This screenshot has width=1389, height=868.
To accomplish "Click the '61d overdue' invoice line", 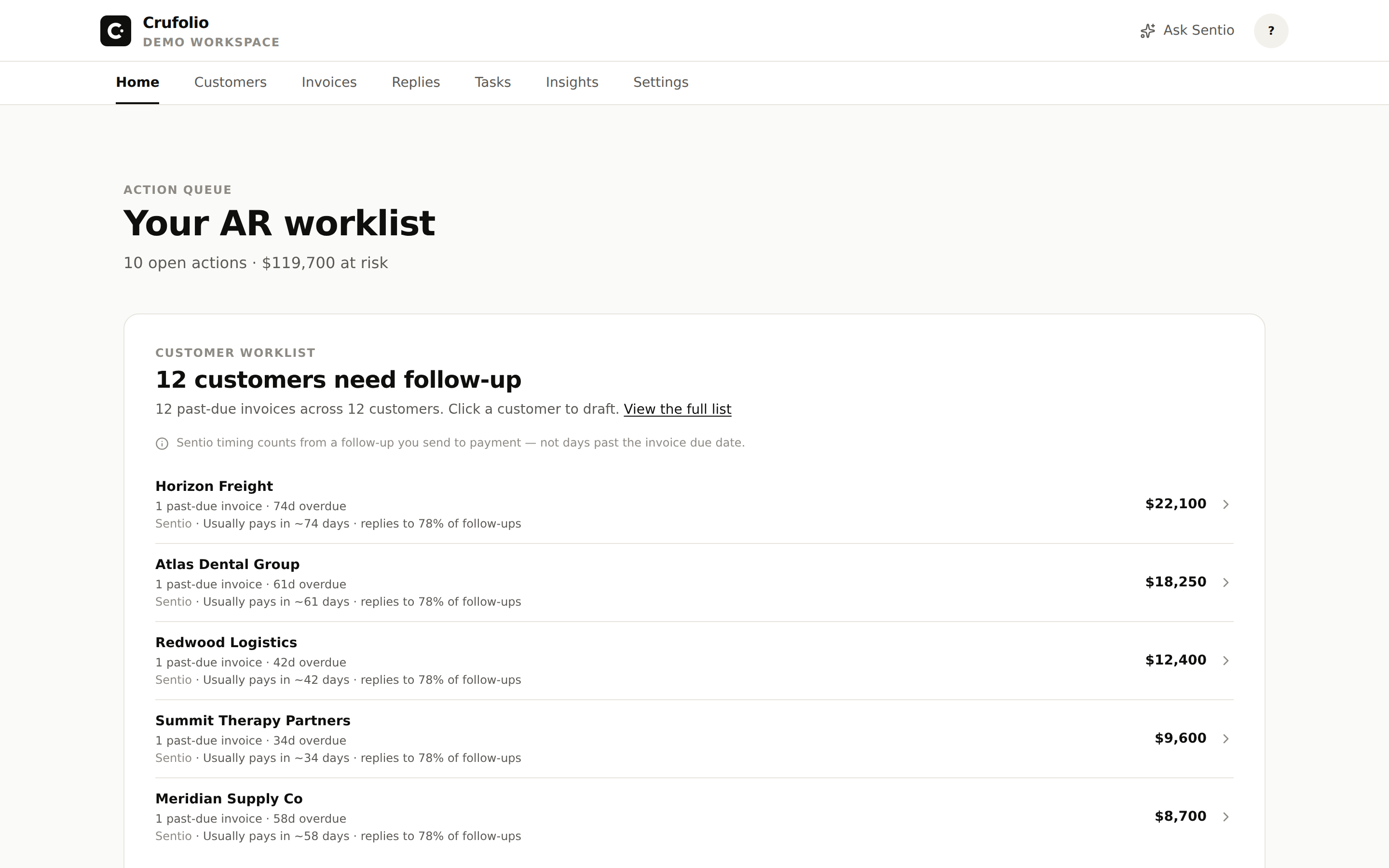I will 251,584.
